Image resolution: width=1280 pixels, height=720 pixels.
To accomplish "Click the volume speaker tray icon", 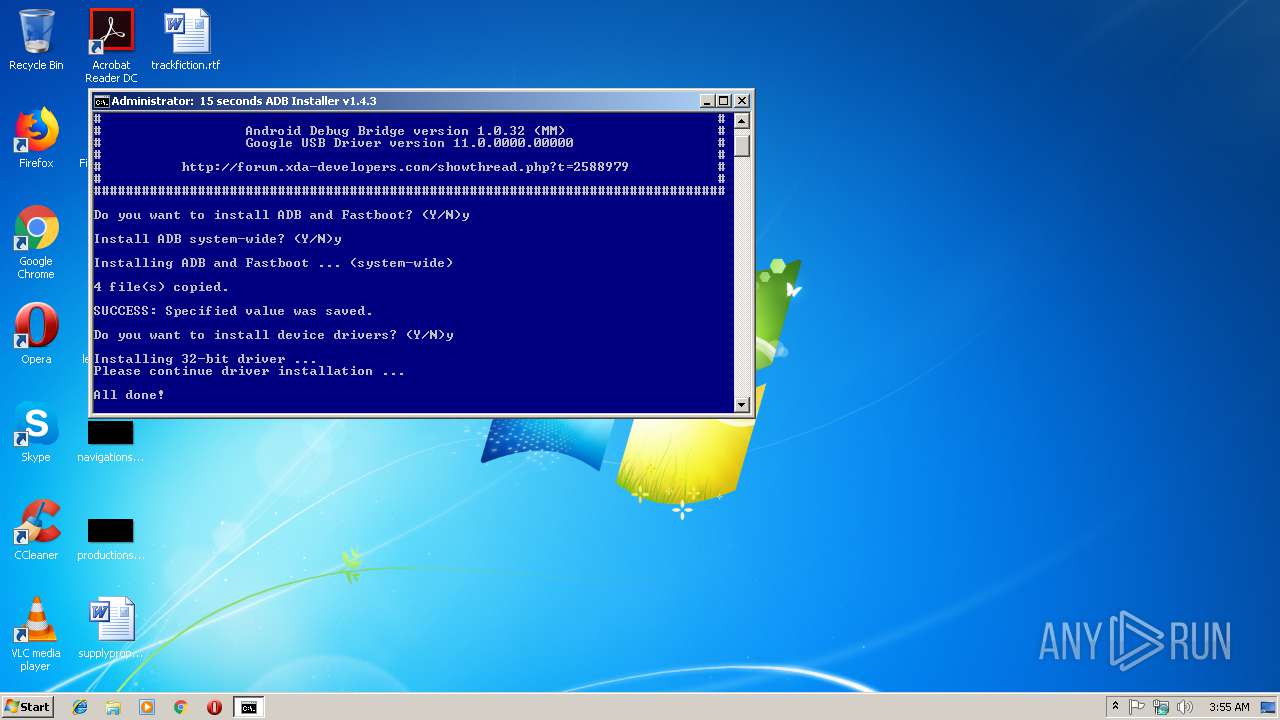I will [x=1185, y=707].
